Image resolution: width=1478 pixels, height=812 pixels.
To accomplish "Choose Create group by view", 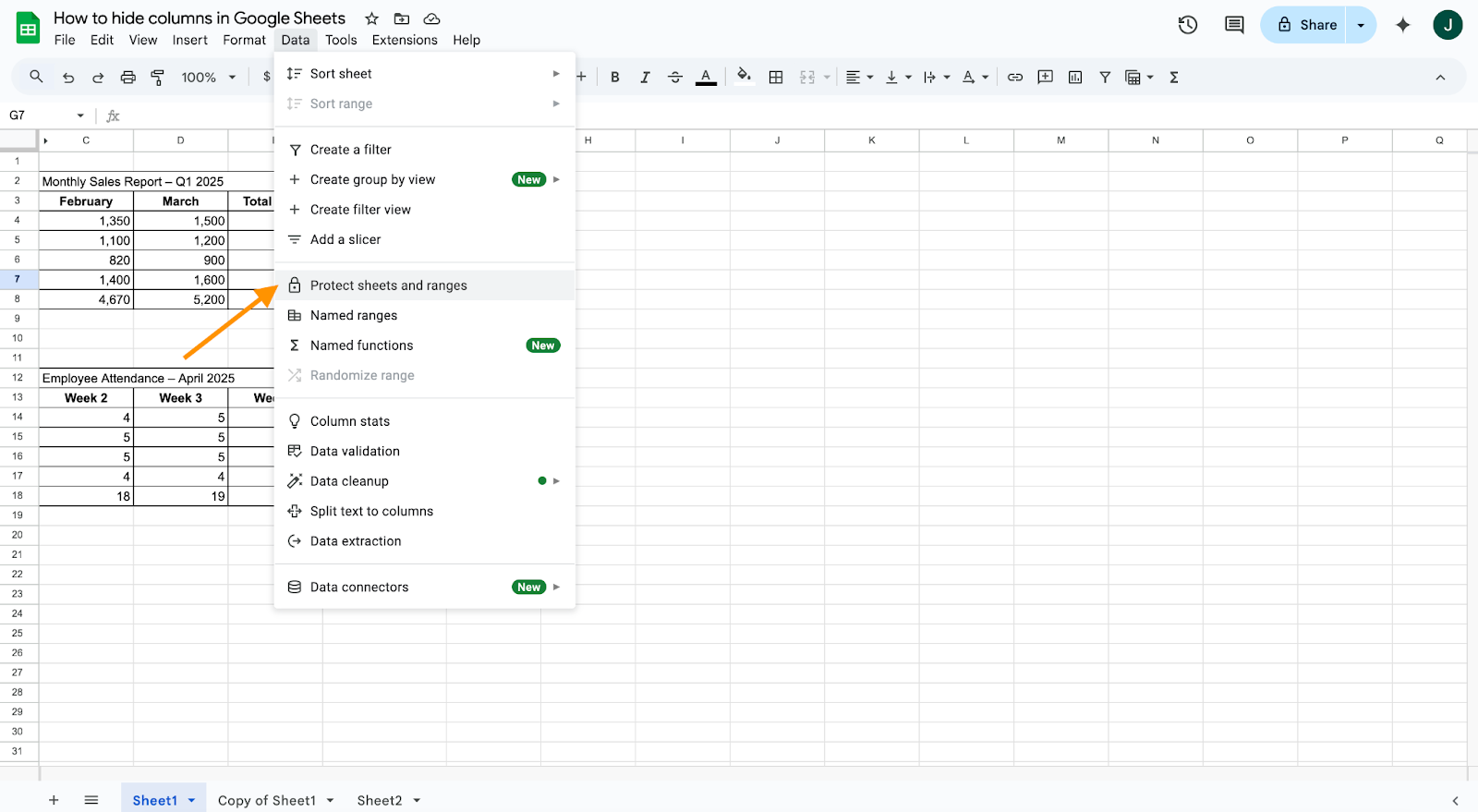I will (x=425, y=179).
